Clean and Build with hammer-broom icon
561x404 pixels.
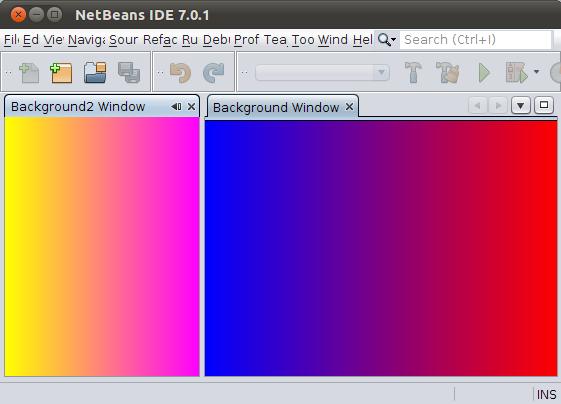448,73
